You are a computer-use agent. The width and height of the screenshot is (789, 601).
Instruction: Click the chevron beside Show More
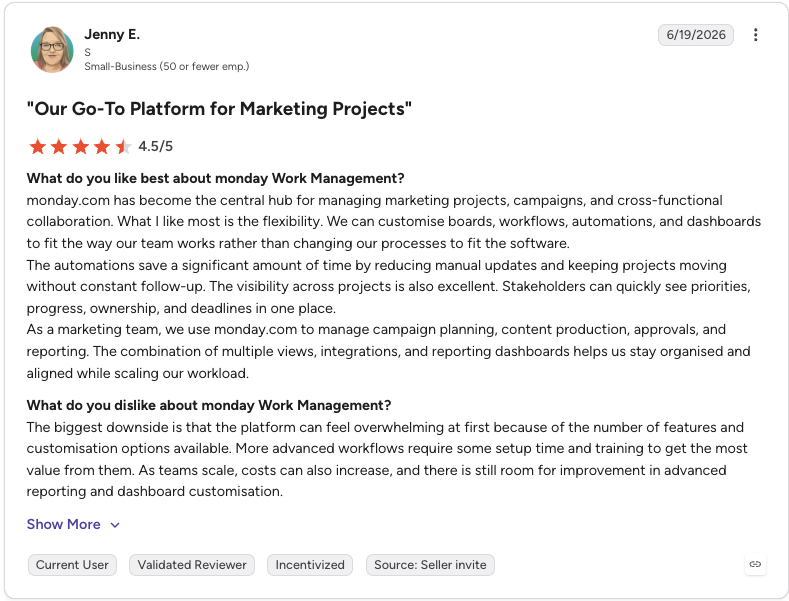(115, 525)
